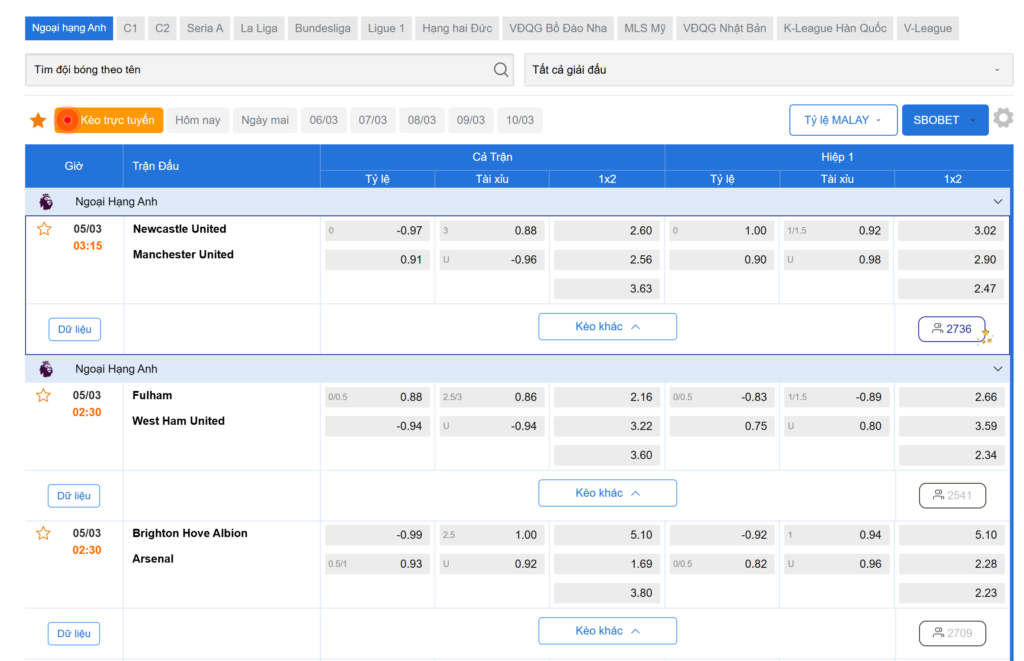Open Dữ liệu for Brighton match
Image resolution: width=1024 pixels, height=661 pixels.
coord(74,634)
